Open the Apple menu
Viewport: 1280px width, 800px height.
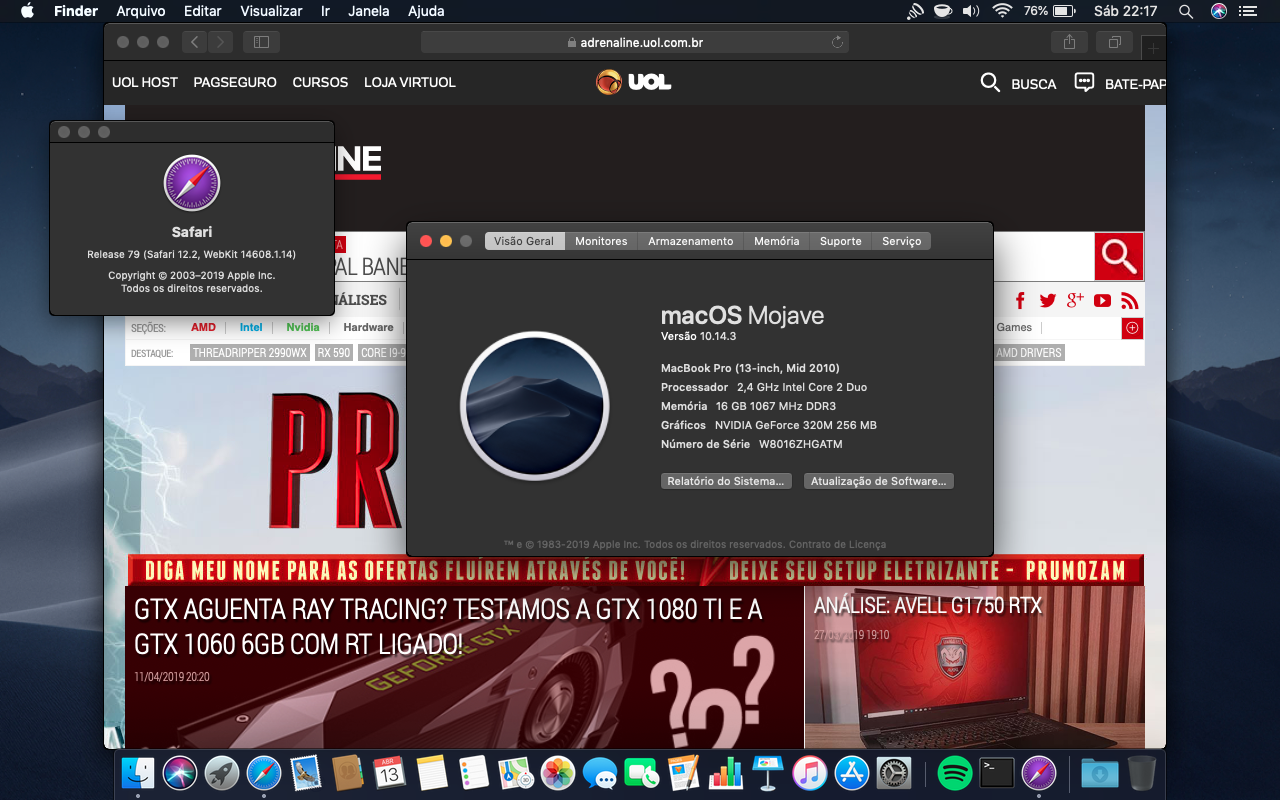27,11
